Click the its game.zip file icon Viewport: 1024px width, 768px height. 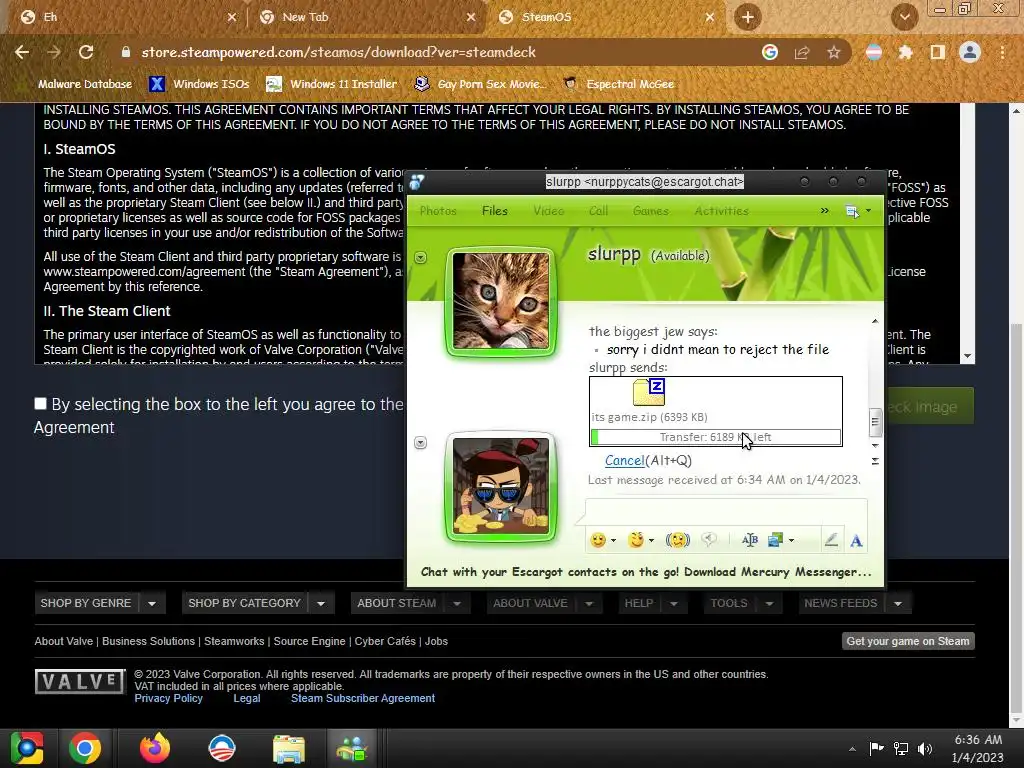(x=649, y=392)
